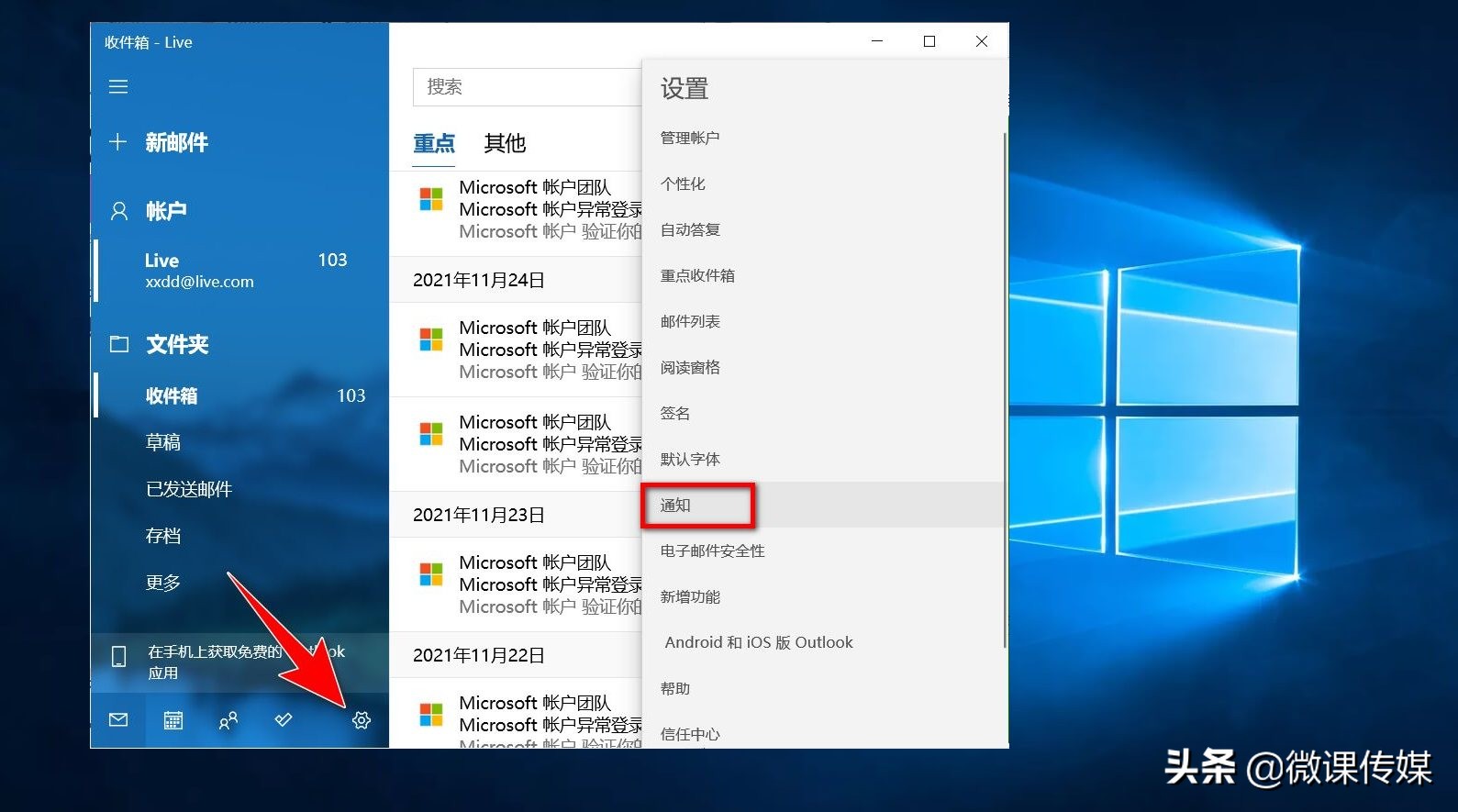Image resolution: width=1458 pixels, height=812 pixels.
Task: Maximize the Mail window
Action: point(929,41)
